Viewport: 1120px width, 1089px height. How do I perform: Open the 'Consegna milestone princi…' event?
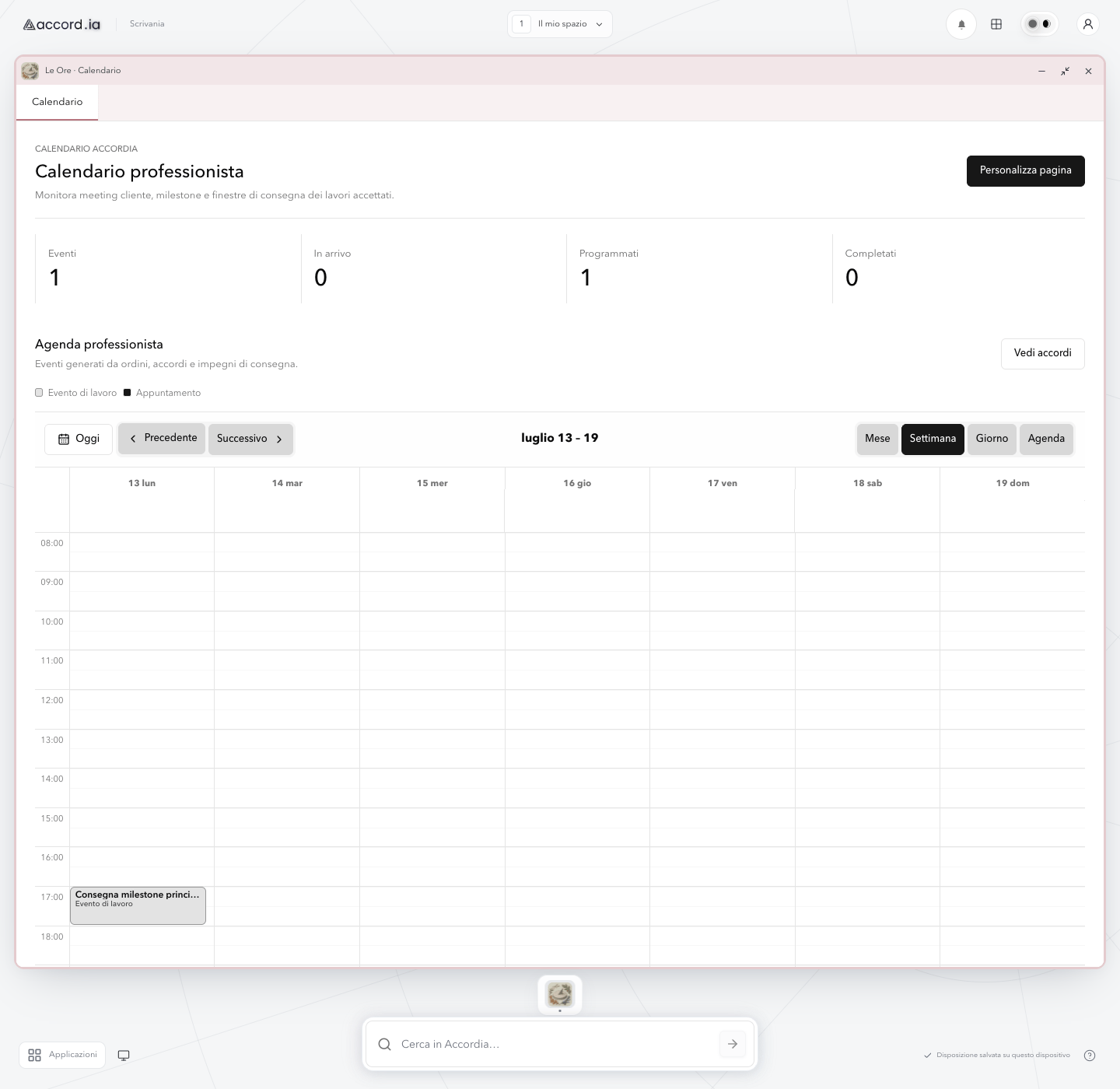tap(138, 905)
